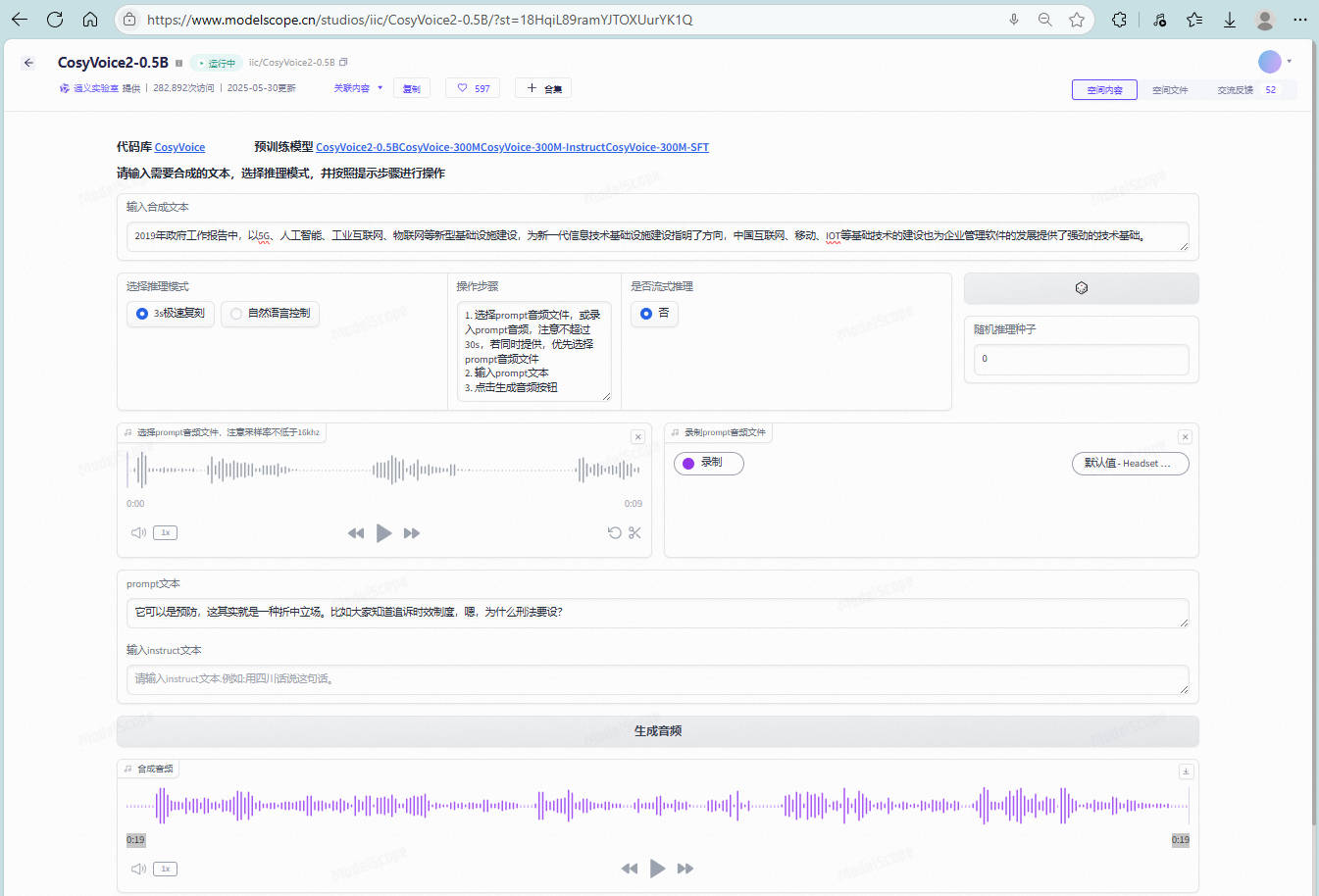Click the 操作步骤 instructions text box

point(533,351)
